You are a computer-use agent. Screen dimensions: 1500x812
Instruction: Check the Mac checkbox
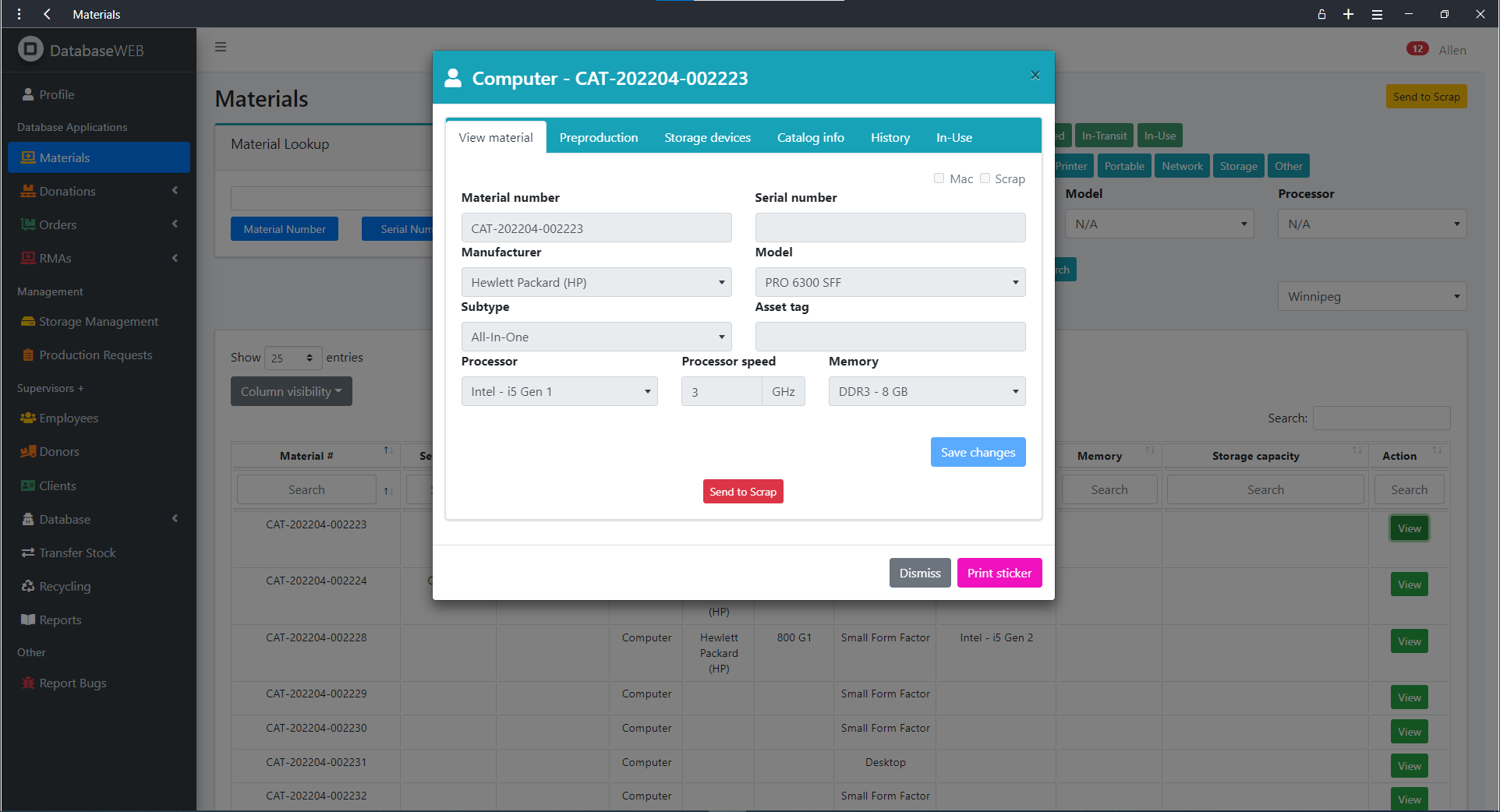tap(939, 178)
